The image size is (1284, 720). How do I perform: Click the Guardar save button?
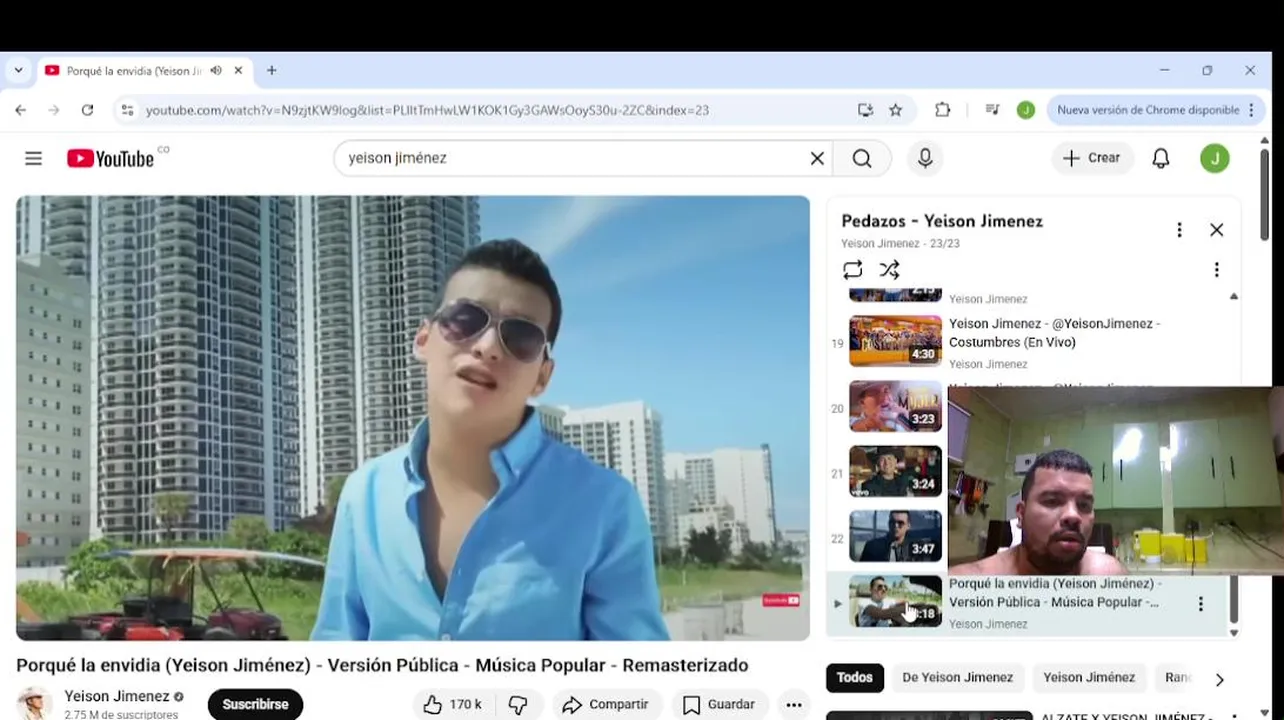719,705
